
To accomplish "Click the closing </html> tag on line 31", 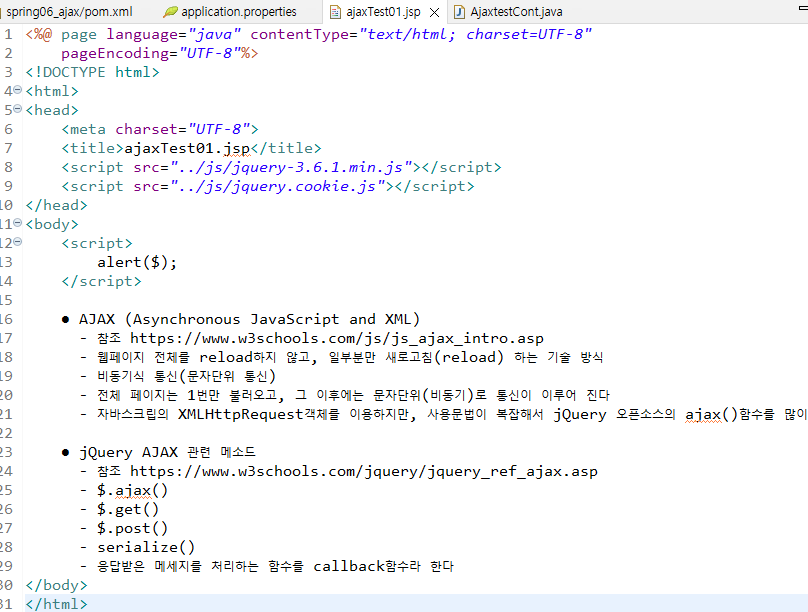I will point(57,604).
